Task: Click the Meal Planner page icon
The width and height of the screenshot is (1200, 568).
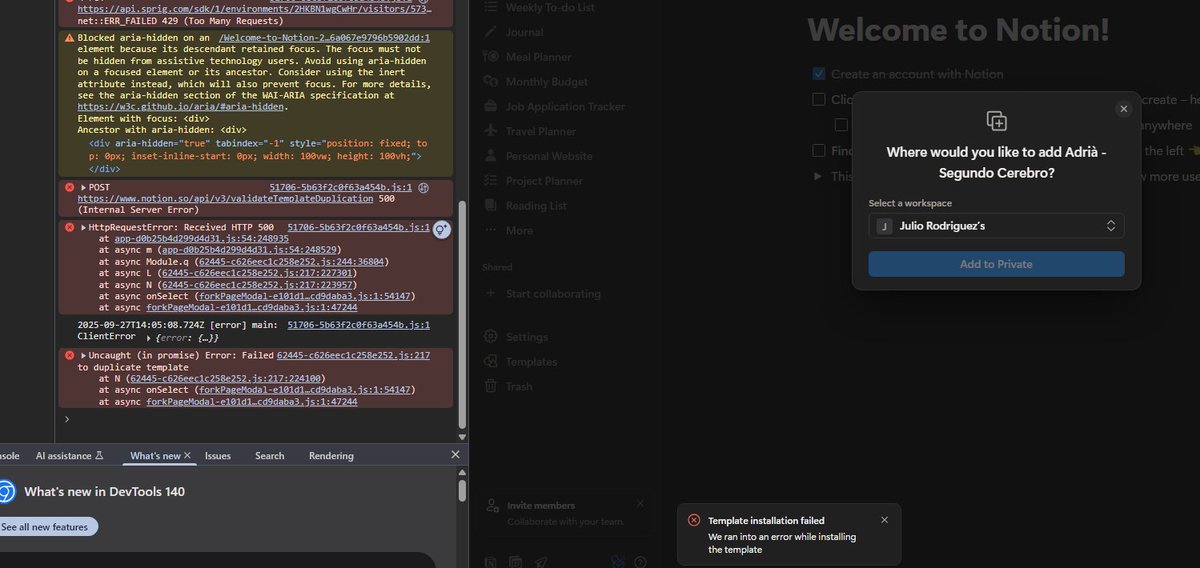Action: (490, 57)
